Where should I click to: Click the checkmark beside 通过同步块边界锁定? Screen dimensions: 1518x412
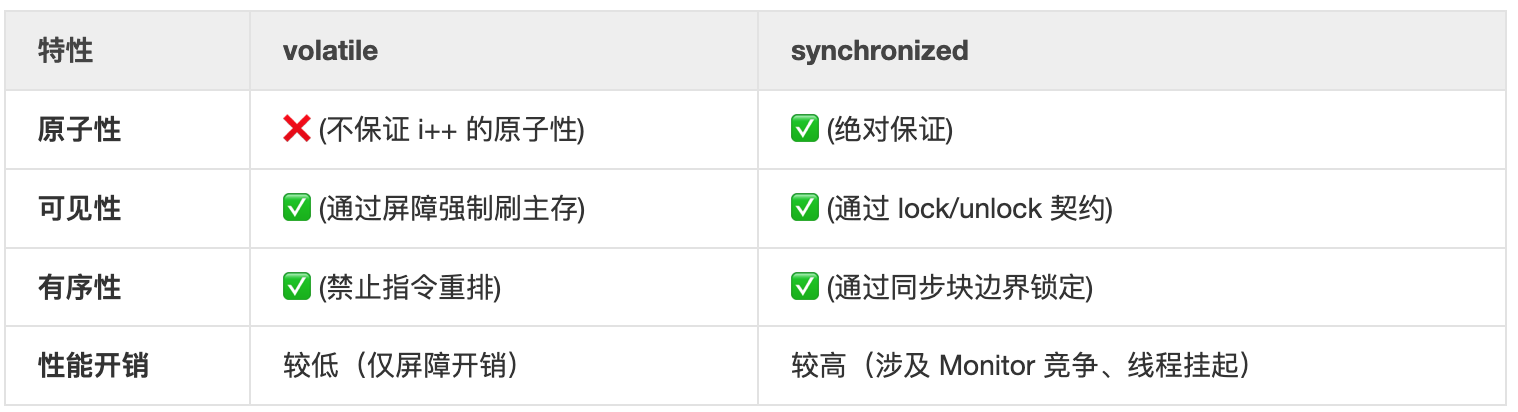[805, 287]
